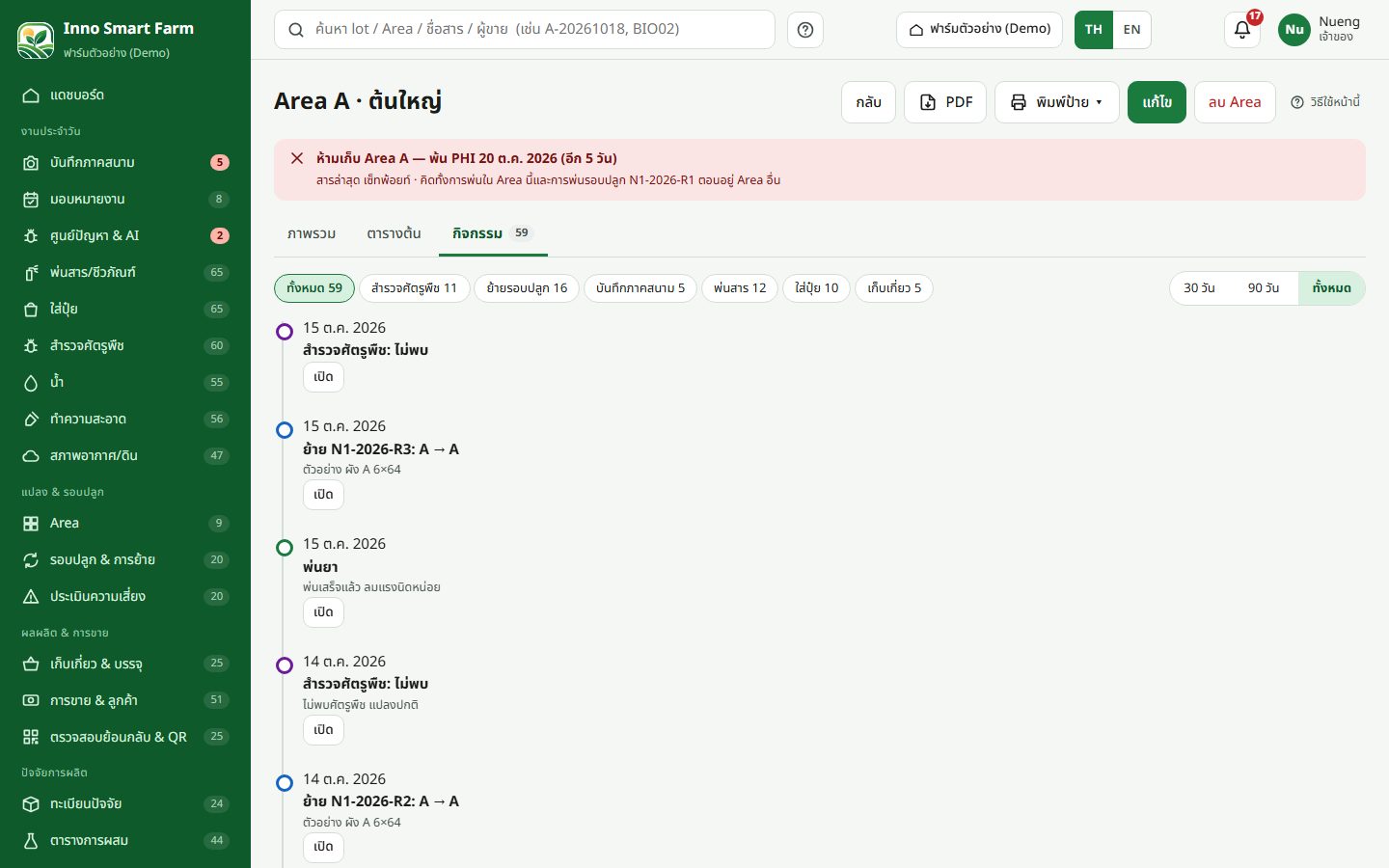Screen dimensions: 1389x868
Task: Open the ฟาร์มตัวอย่าง (Demo) farm selector
Action: point(980,30)
